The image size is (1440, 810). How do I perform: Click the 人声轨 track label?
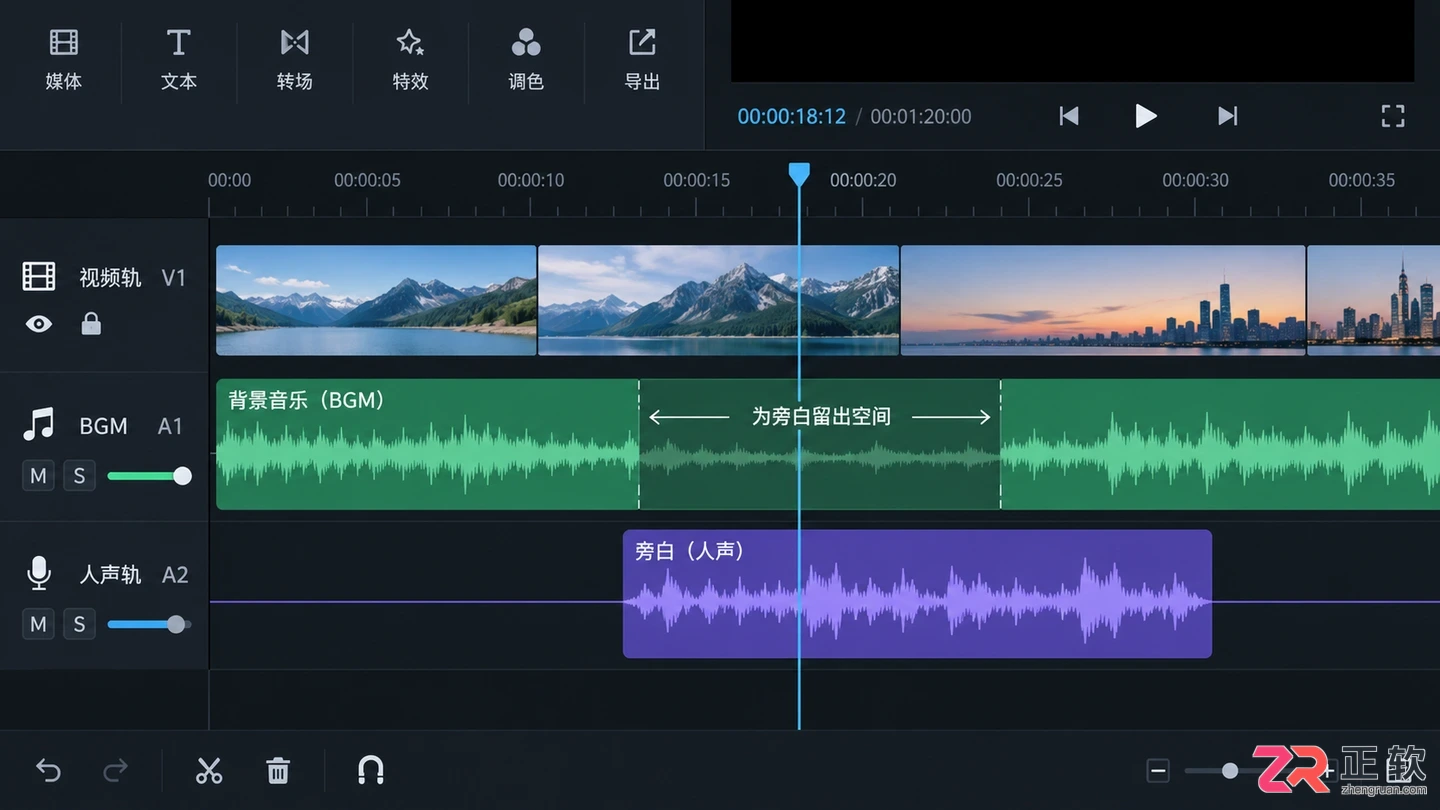click(x=110, y=574)
